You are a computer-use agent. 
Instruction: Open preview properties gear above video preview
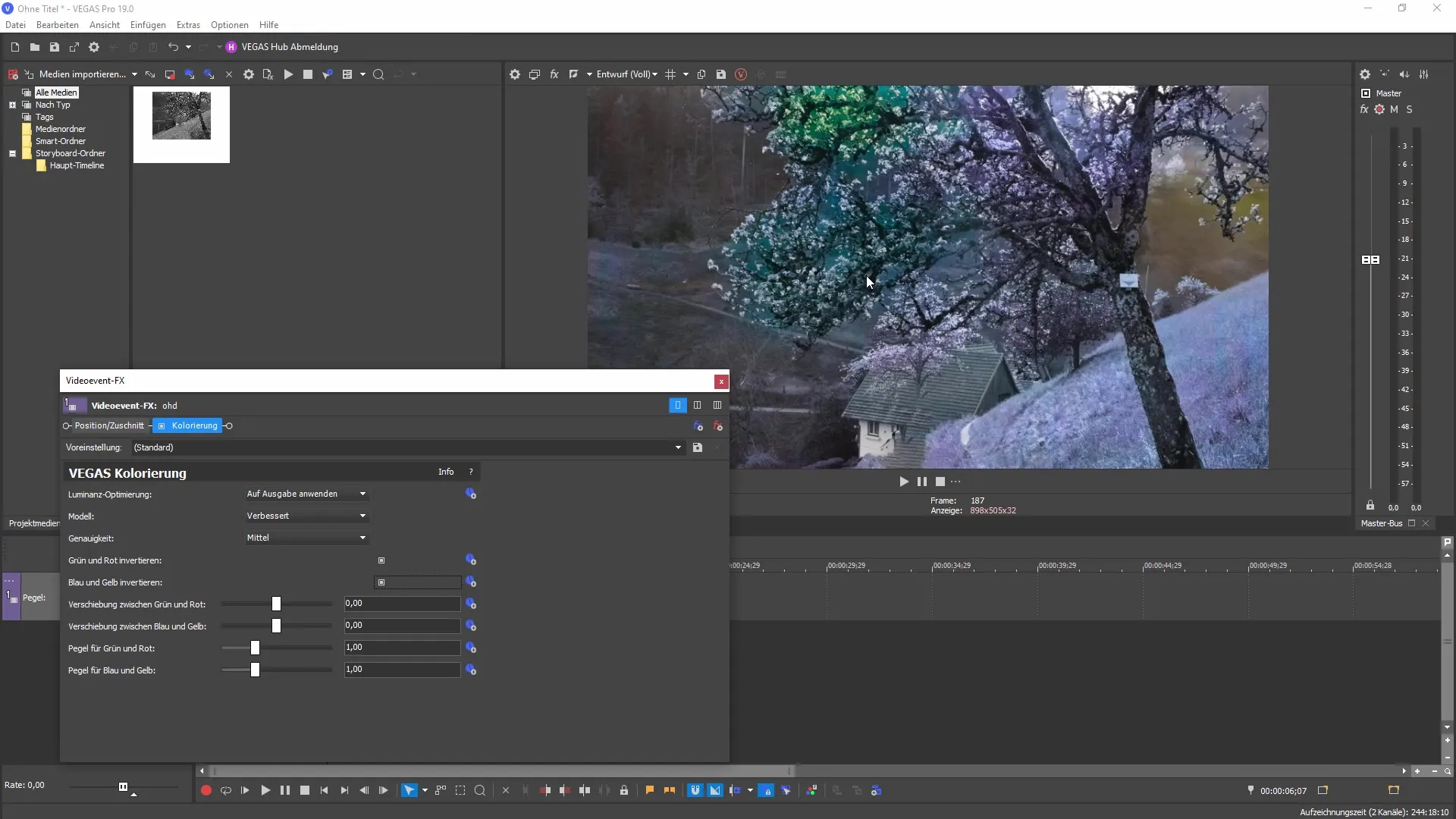pos(515,74)
